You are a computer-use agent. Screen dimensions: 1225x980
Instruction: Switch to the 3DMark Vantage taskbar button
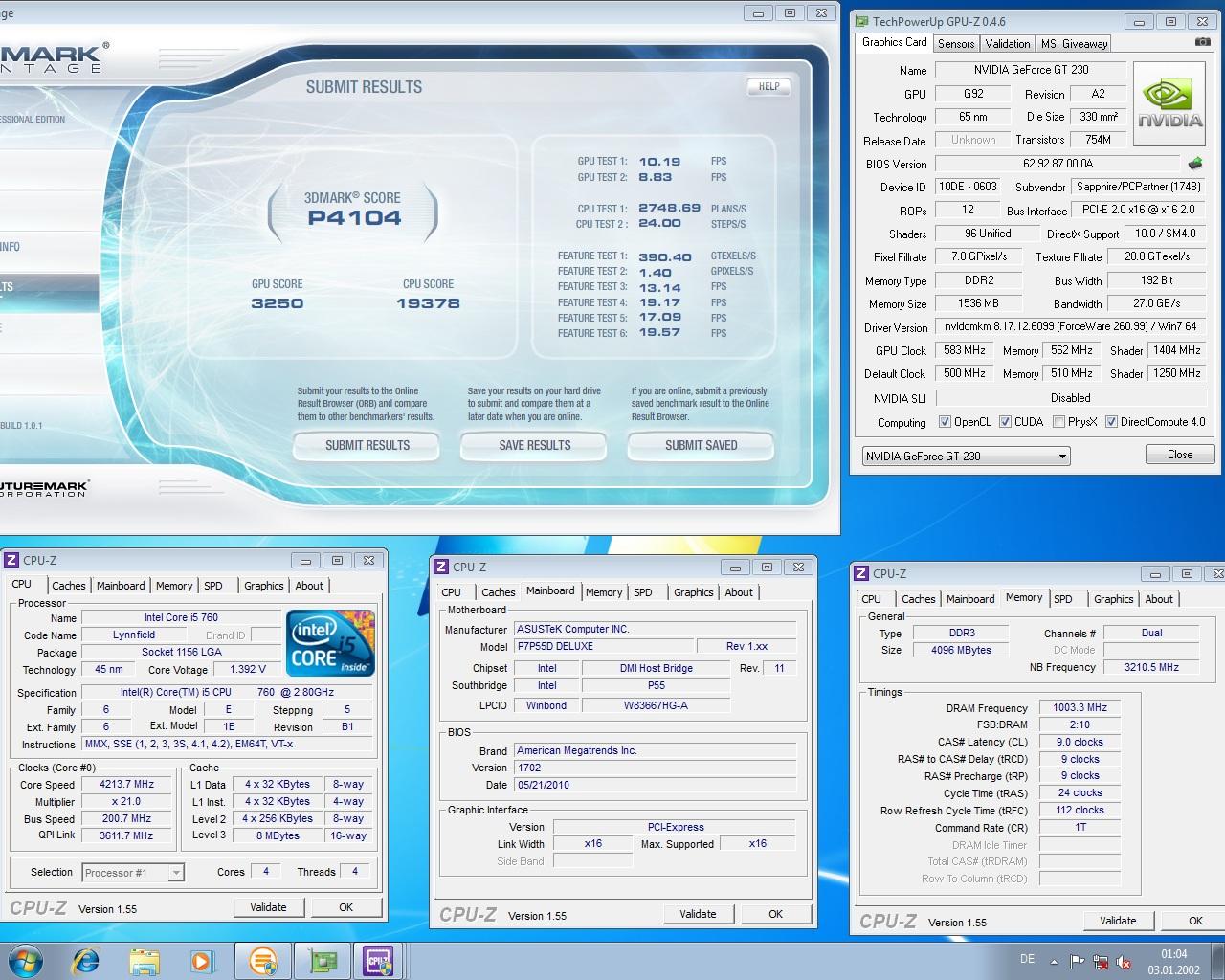click(x=262, y=960)
